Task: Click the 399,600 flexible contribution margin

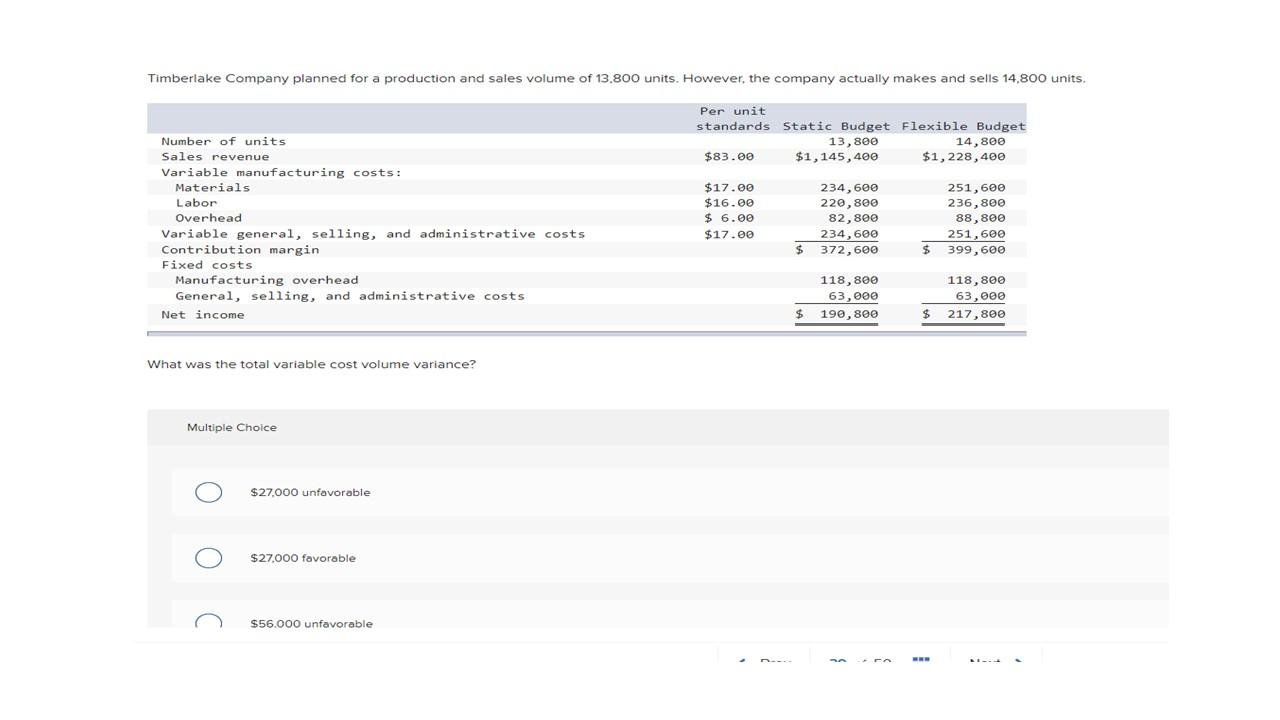Action: click(x=964, y=250)
